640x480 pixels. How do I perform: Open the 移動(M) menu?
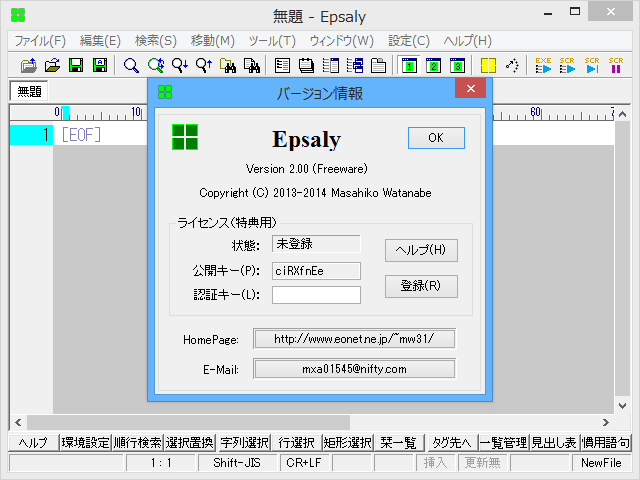[213, 41]
